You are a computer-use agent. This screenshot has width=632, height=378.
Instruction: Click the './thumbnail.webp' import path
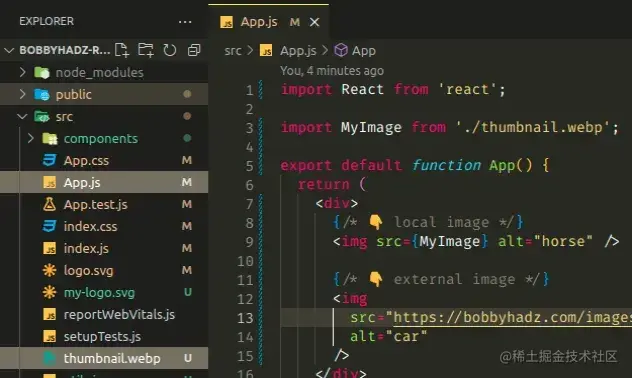[533, 127]
